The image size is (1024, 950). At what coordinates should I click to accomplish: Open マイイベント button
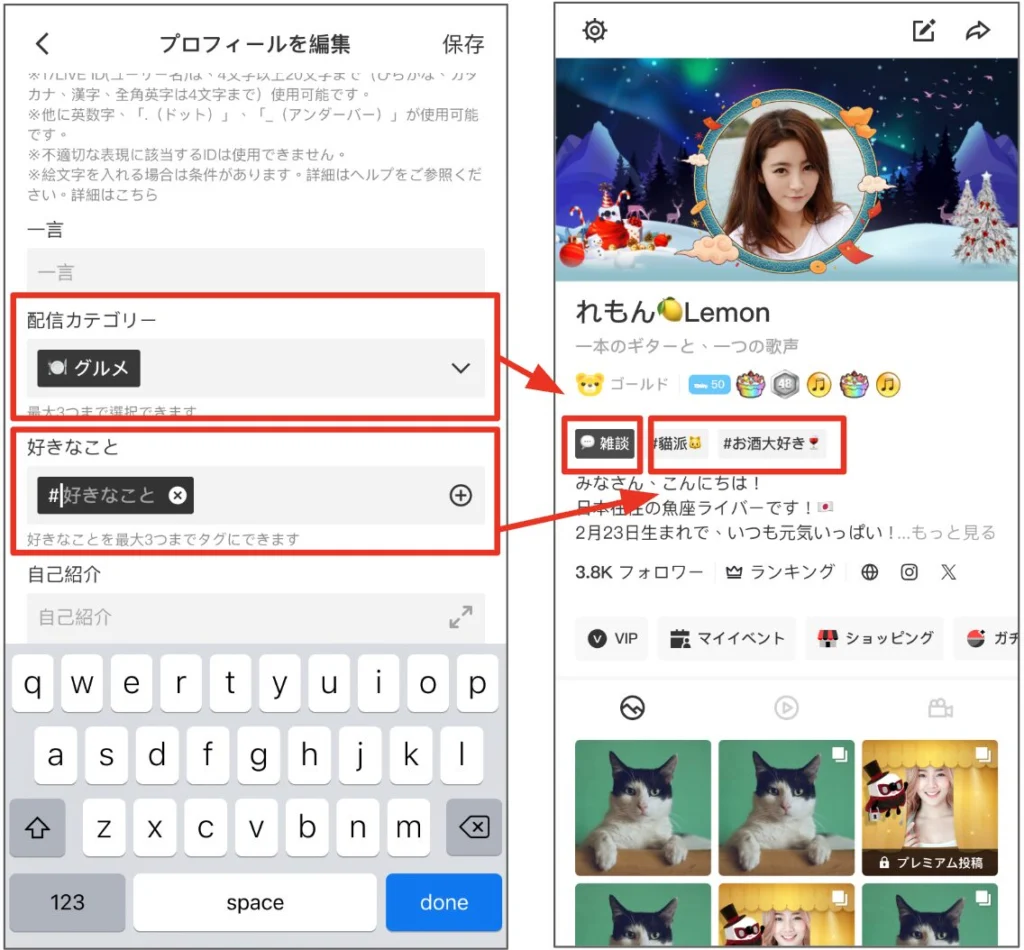pyautogui.click(x=726, y=639)
